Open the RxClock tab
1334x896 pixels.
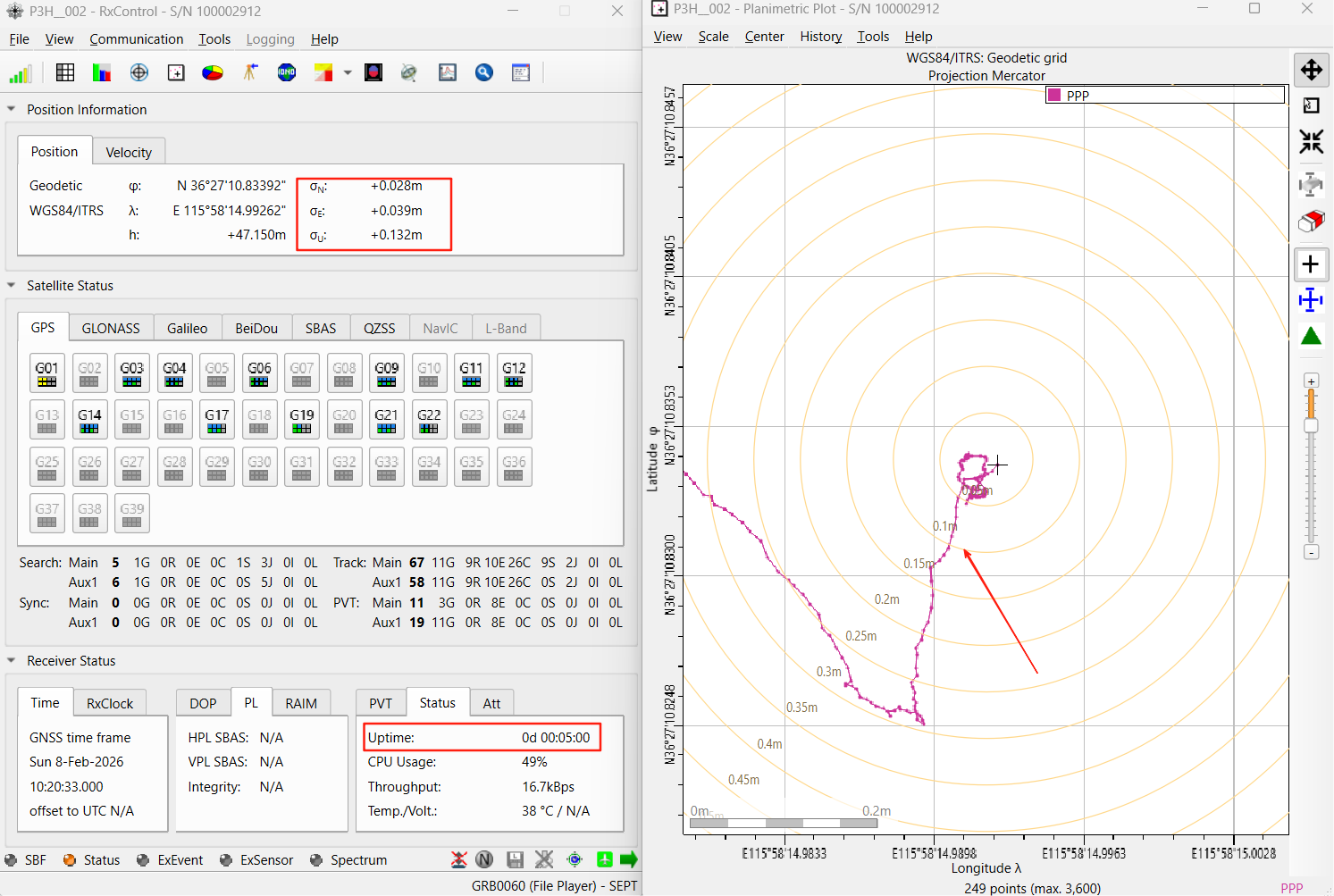(x=110, y=703)
